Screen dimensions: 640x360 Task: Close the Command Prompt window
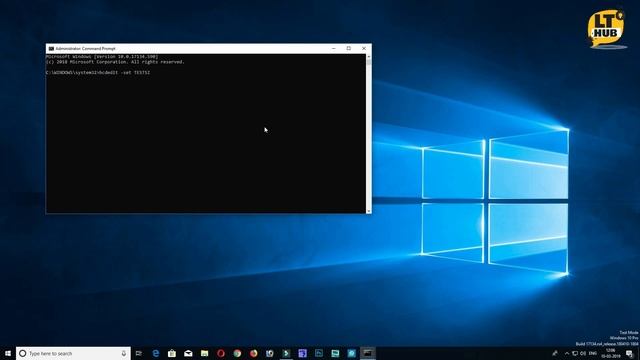pos(364,49)
